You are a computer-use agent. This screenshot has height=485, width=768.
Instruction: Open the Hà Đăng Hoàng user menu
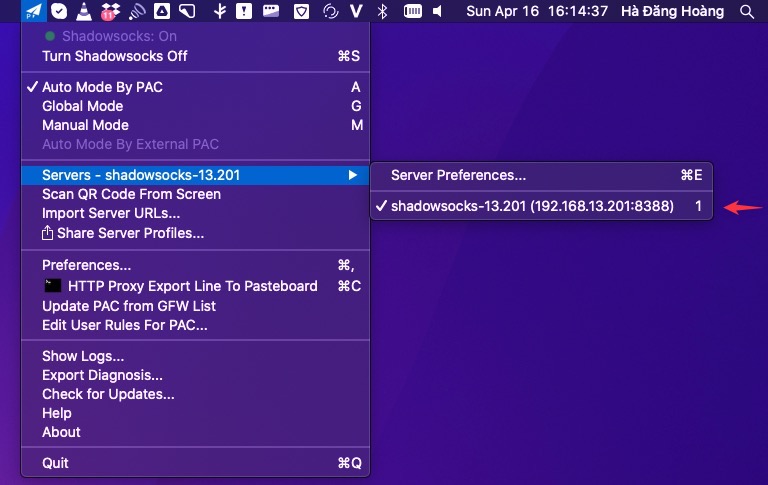click(672, 11)
